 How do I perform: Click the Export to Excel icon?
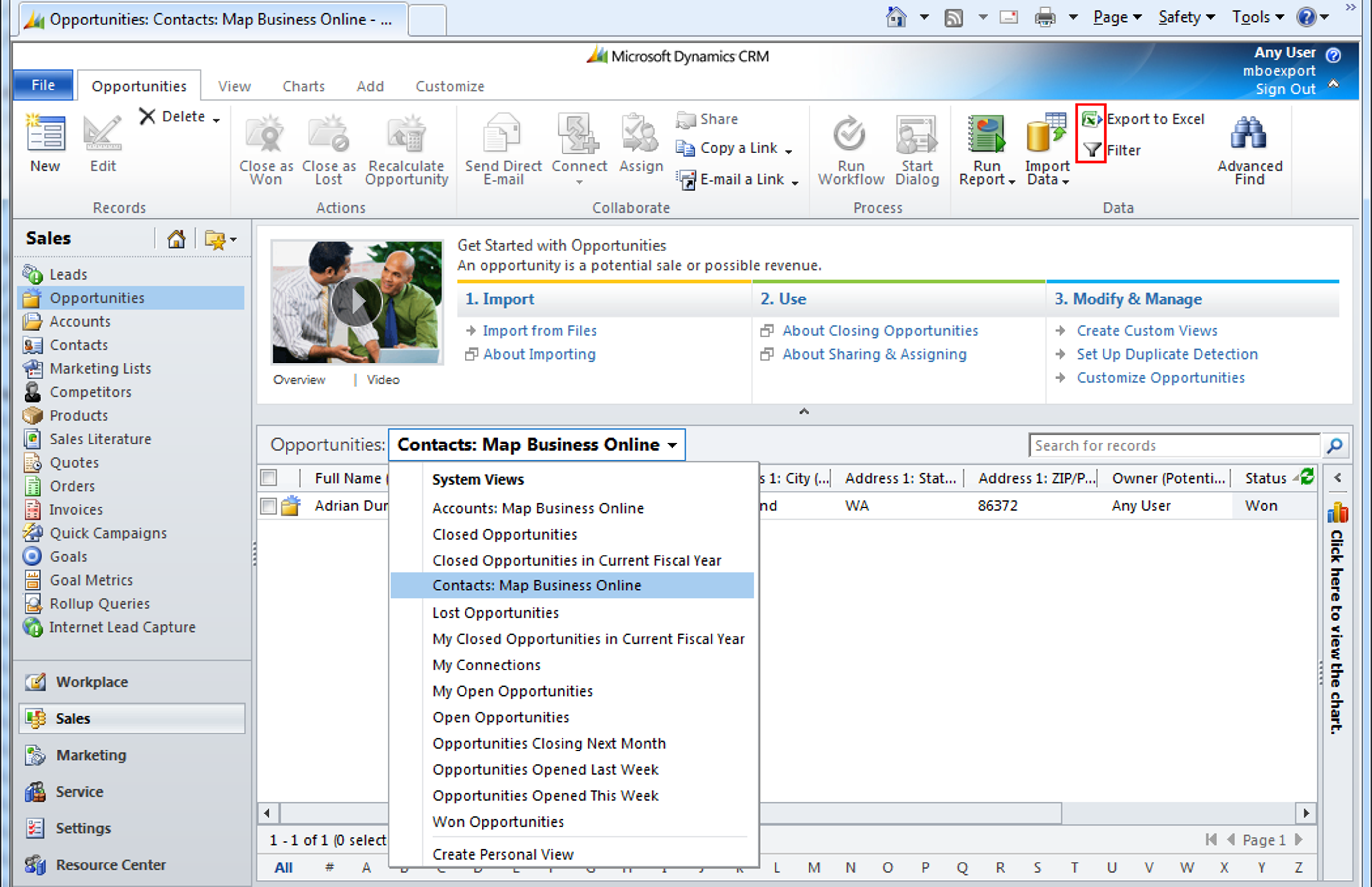[x=1091, y=119]
